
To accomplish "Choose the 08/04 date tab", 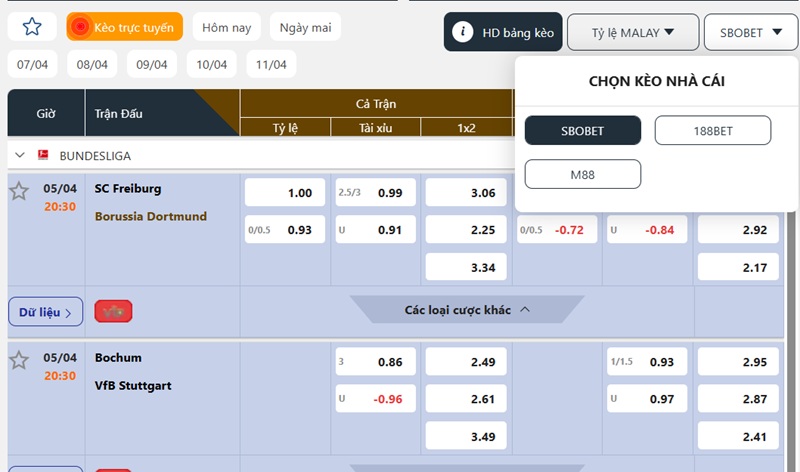I will [92, 64].
